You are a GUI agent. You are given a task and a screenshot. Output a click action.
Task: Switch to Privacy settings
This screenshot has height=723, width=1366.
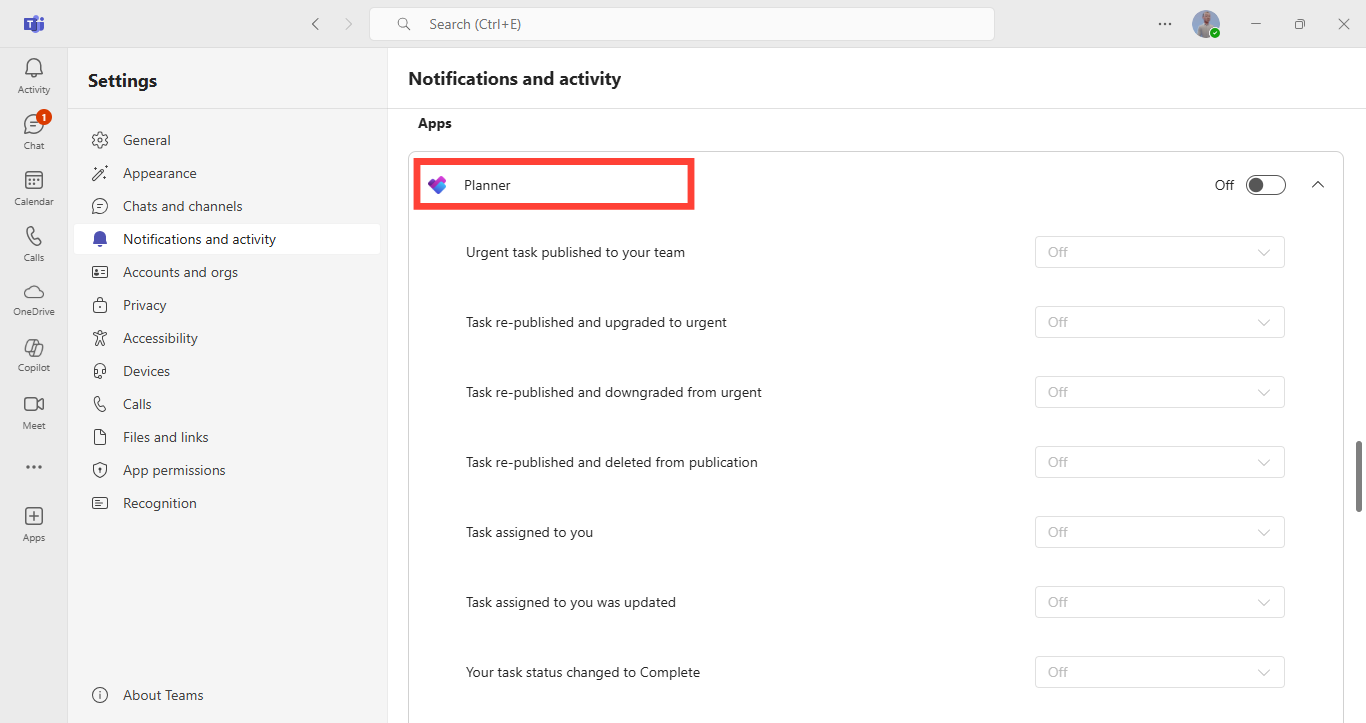[144, 305]
